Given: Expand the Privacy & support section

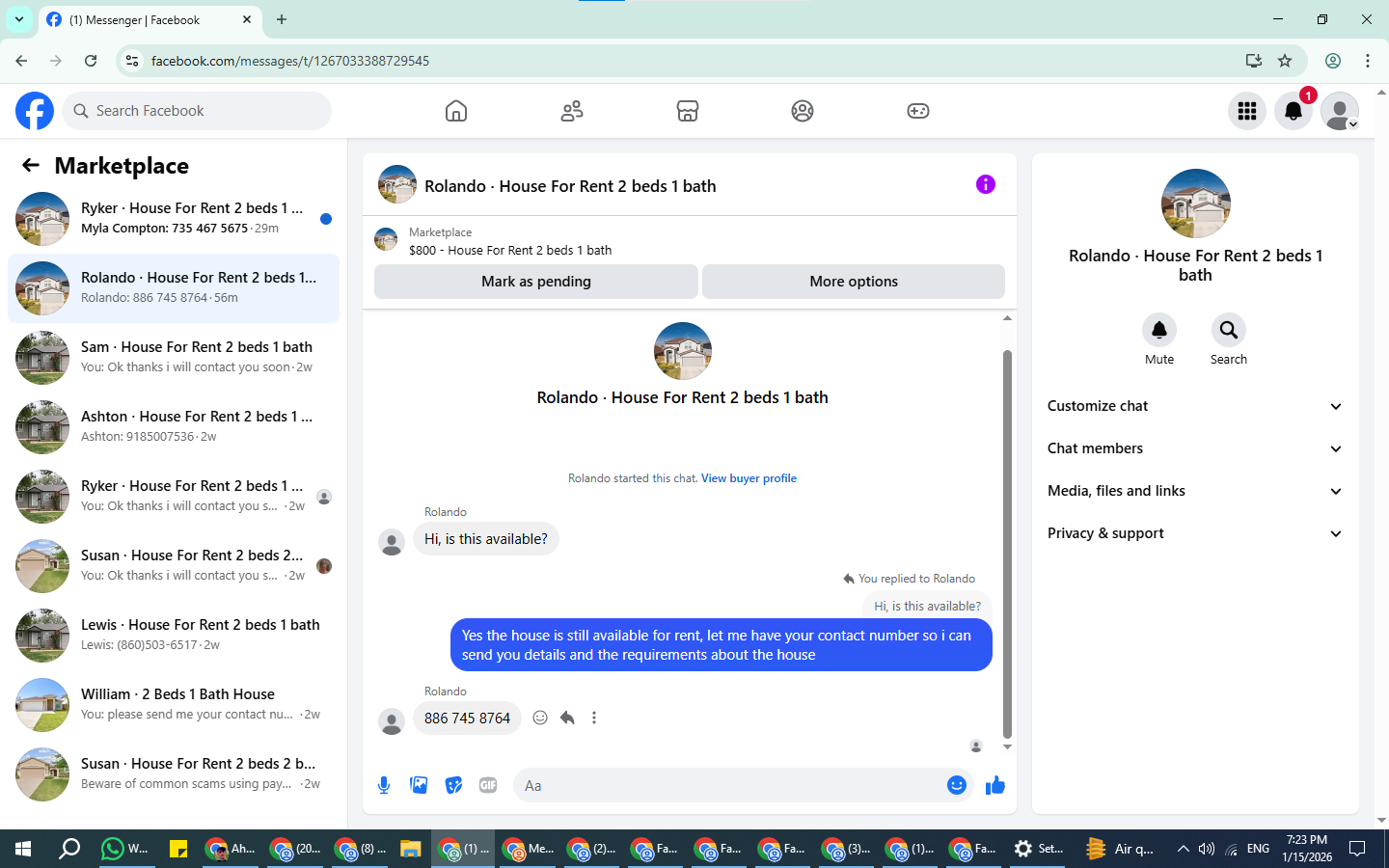Looking at the screenshot, I should pyautogui.click(x=1195, y=533).
